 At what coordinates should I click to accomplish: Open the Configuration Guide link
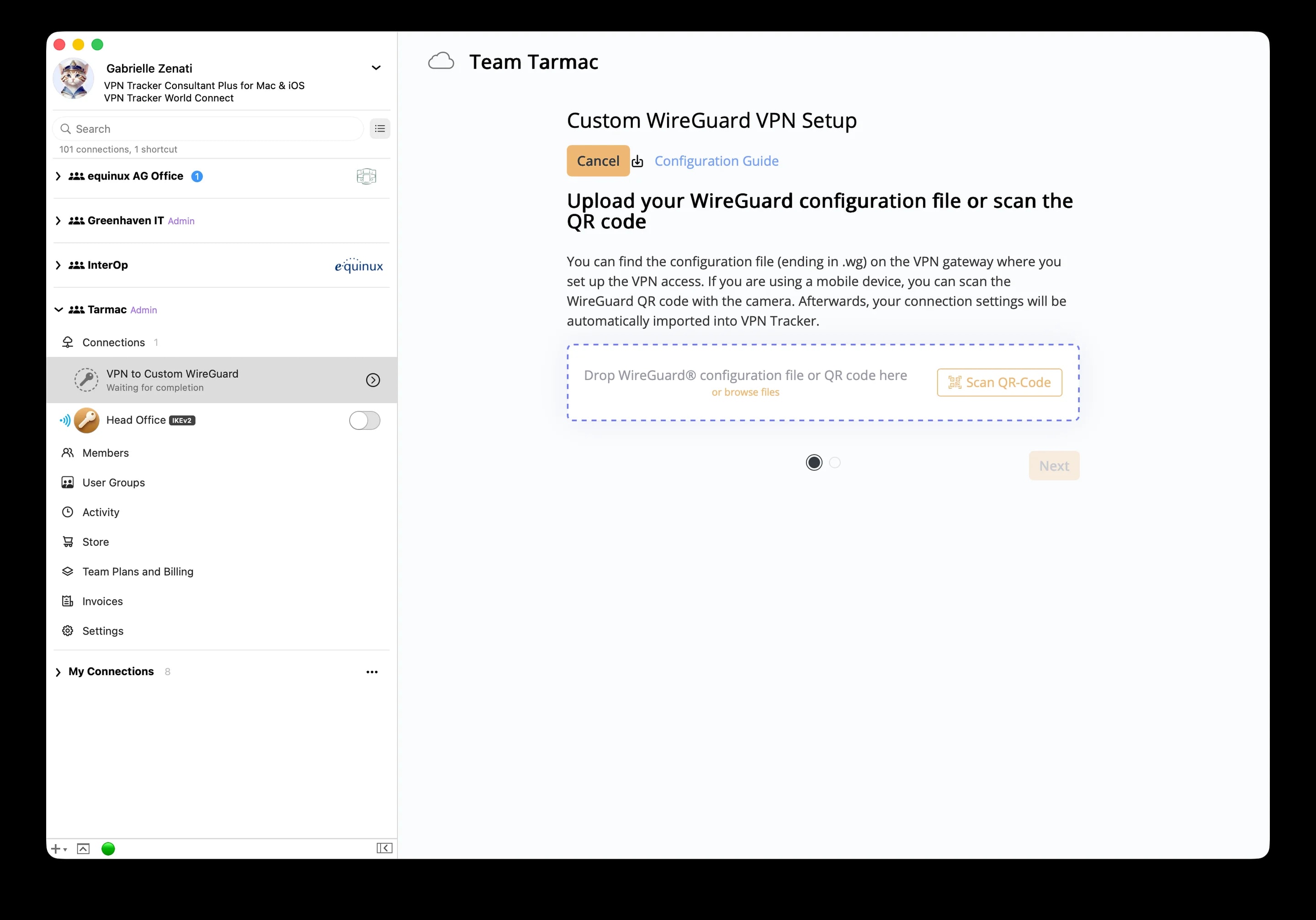[716, 161]
